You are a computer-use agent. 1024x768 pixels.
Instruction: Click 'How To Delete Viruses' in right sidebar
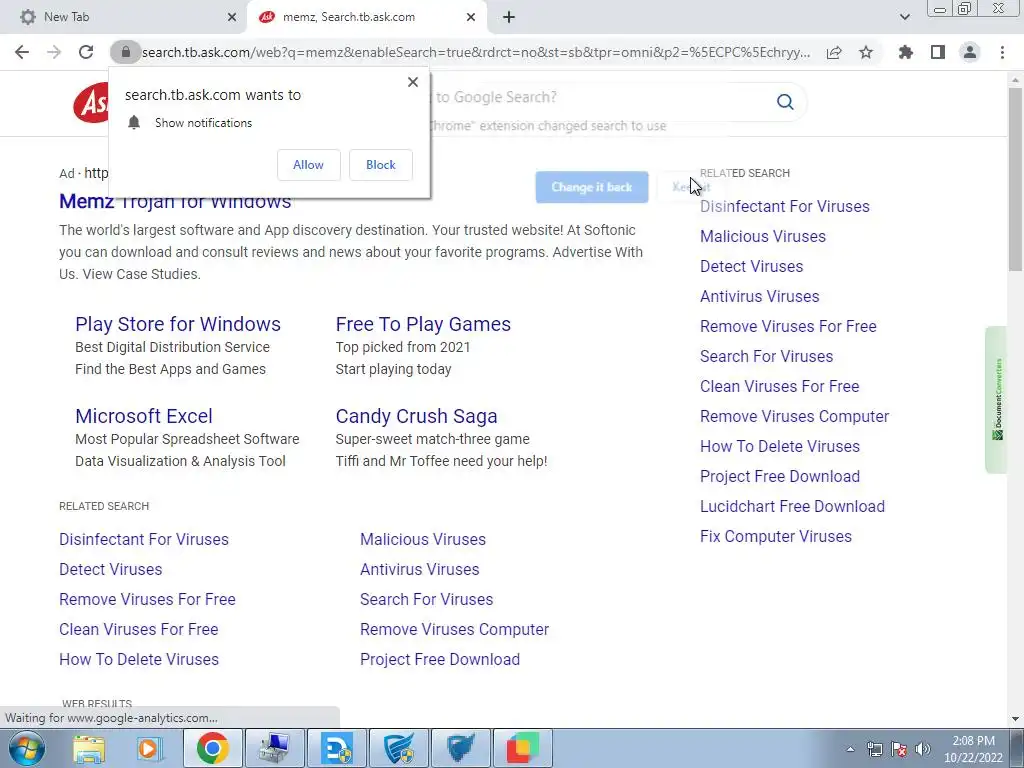[780, 447]
